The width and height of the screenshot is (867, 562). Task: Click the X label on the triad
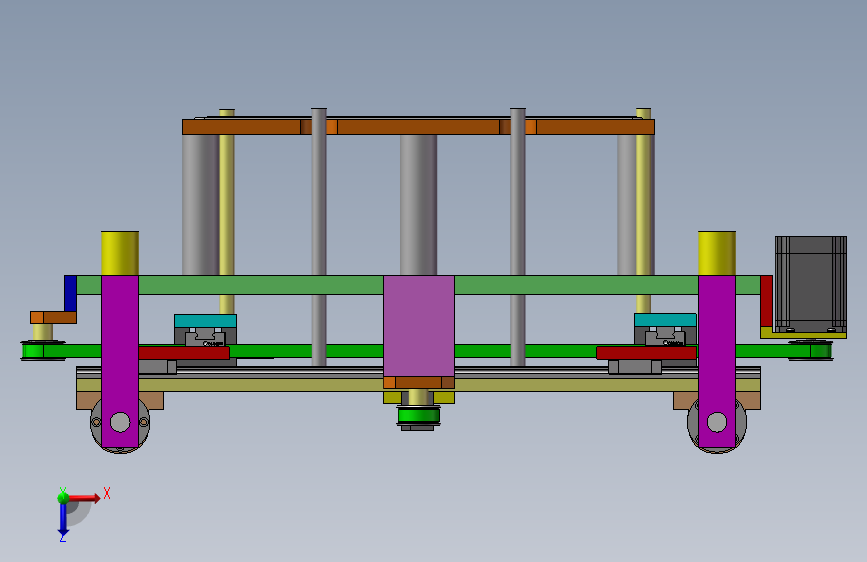(x=107, y=493)
